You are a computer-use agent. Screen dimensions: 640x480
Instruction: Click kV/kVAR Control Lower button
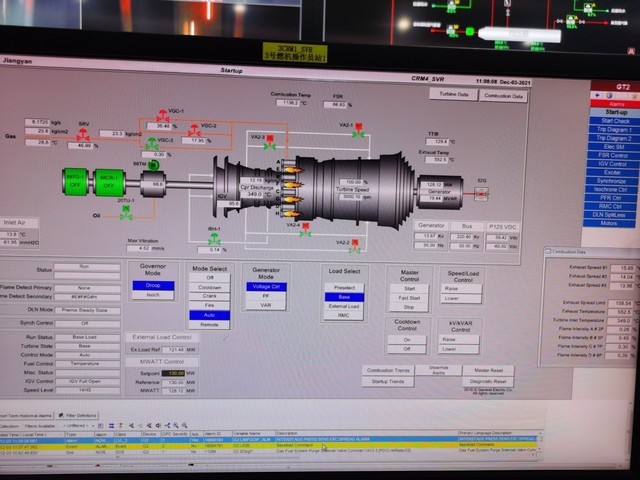tap(459, 349)
